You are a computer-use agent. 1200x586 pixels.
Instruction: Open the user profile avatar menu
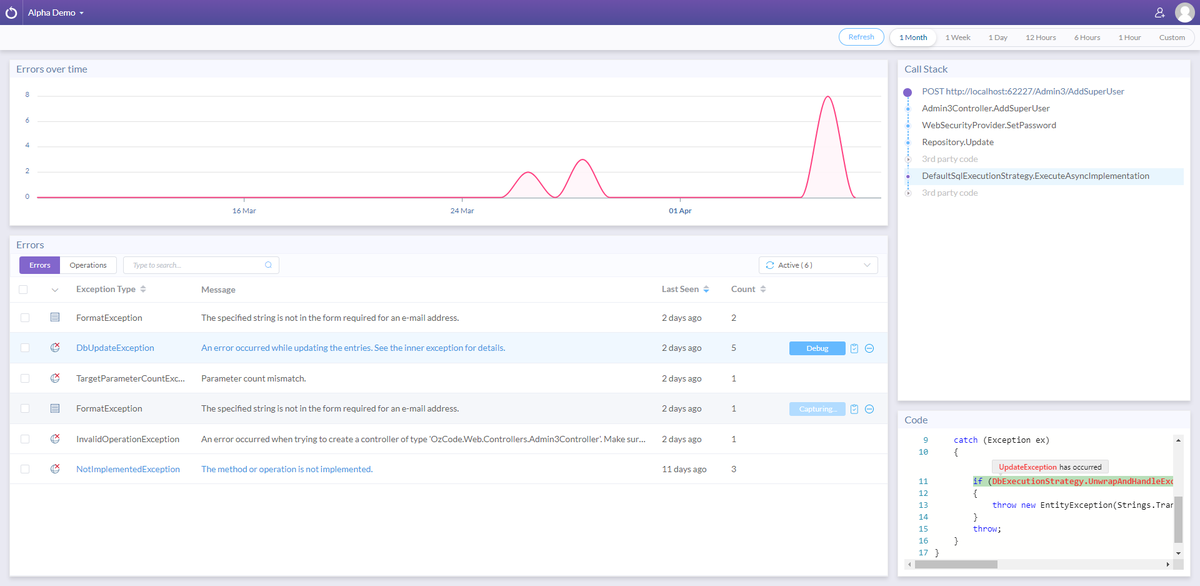coord(1183,12)
